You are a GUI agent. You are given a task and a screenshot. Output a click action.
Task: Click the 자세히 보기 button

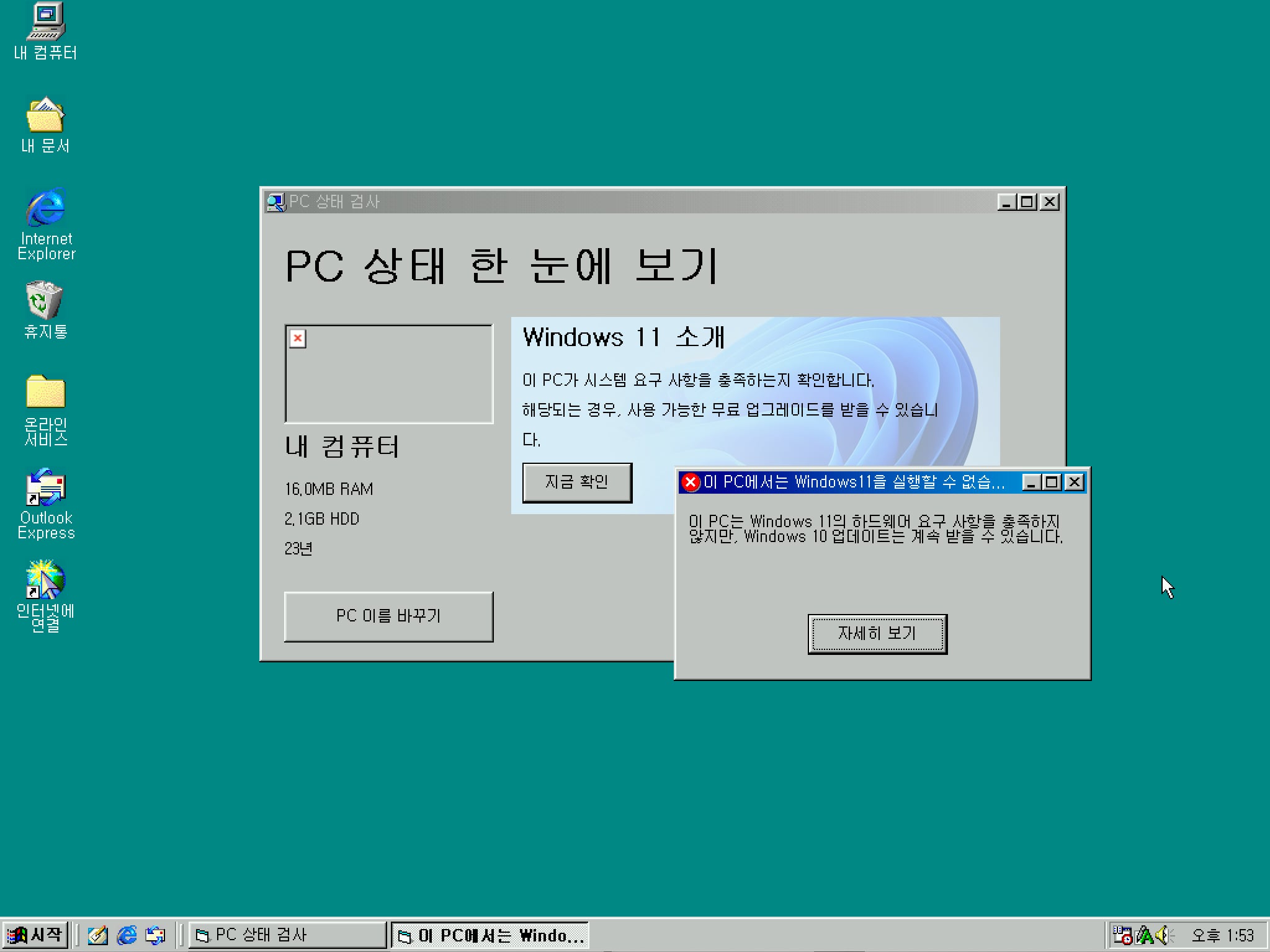click(x=877, y=633)
